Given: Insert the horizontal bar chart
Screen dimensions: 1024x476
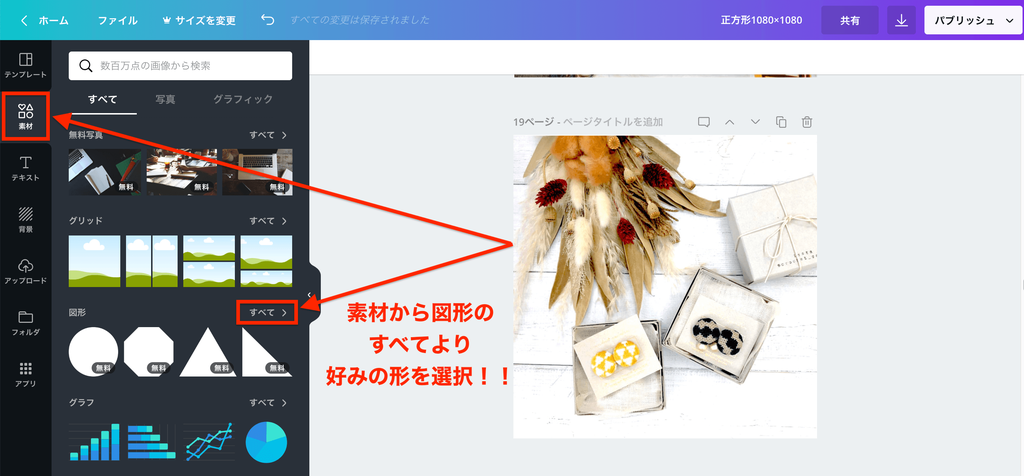Looking at the screenshot, I should [x=152, y=442].
